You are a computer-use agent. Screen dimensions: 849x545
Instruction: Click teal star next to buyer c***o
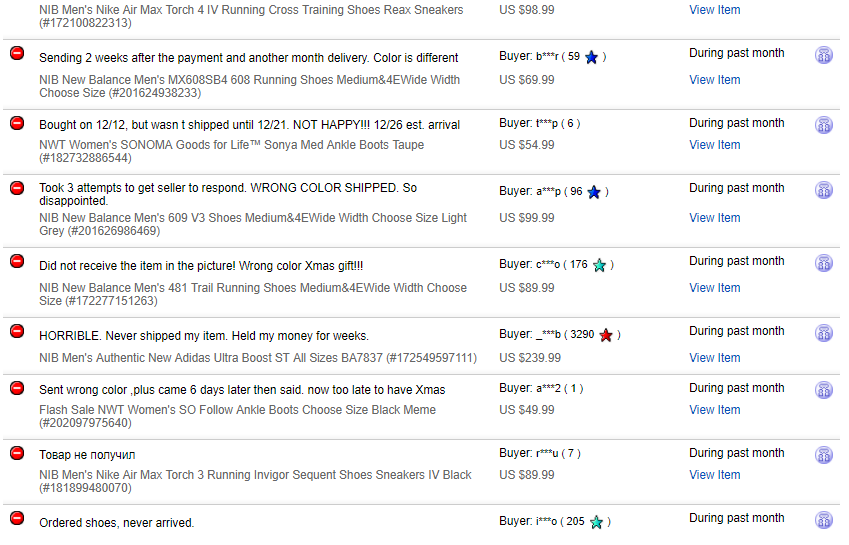[599, 265]
